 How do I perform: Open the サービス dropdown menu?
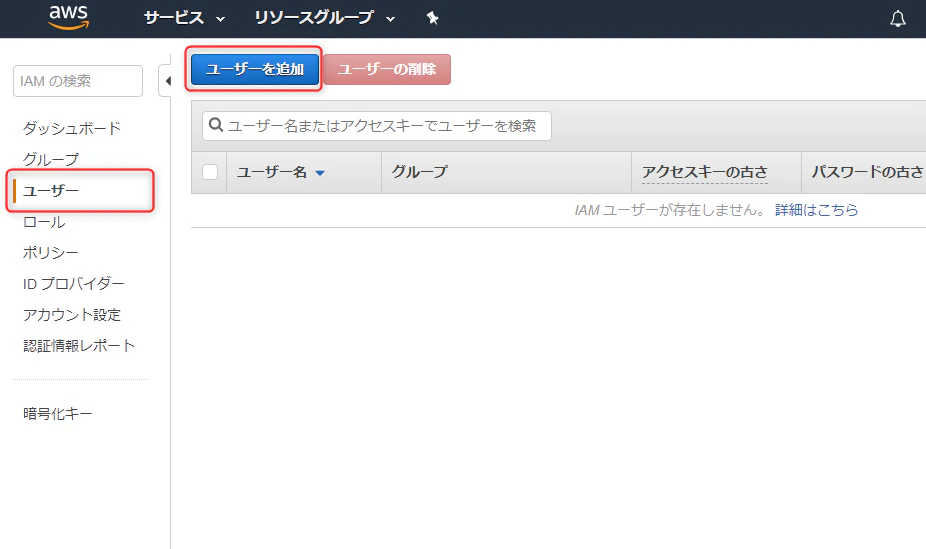(184, 18)
